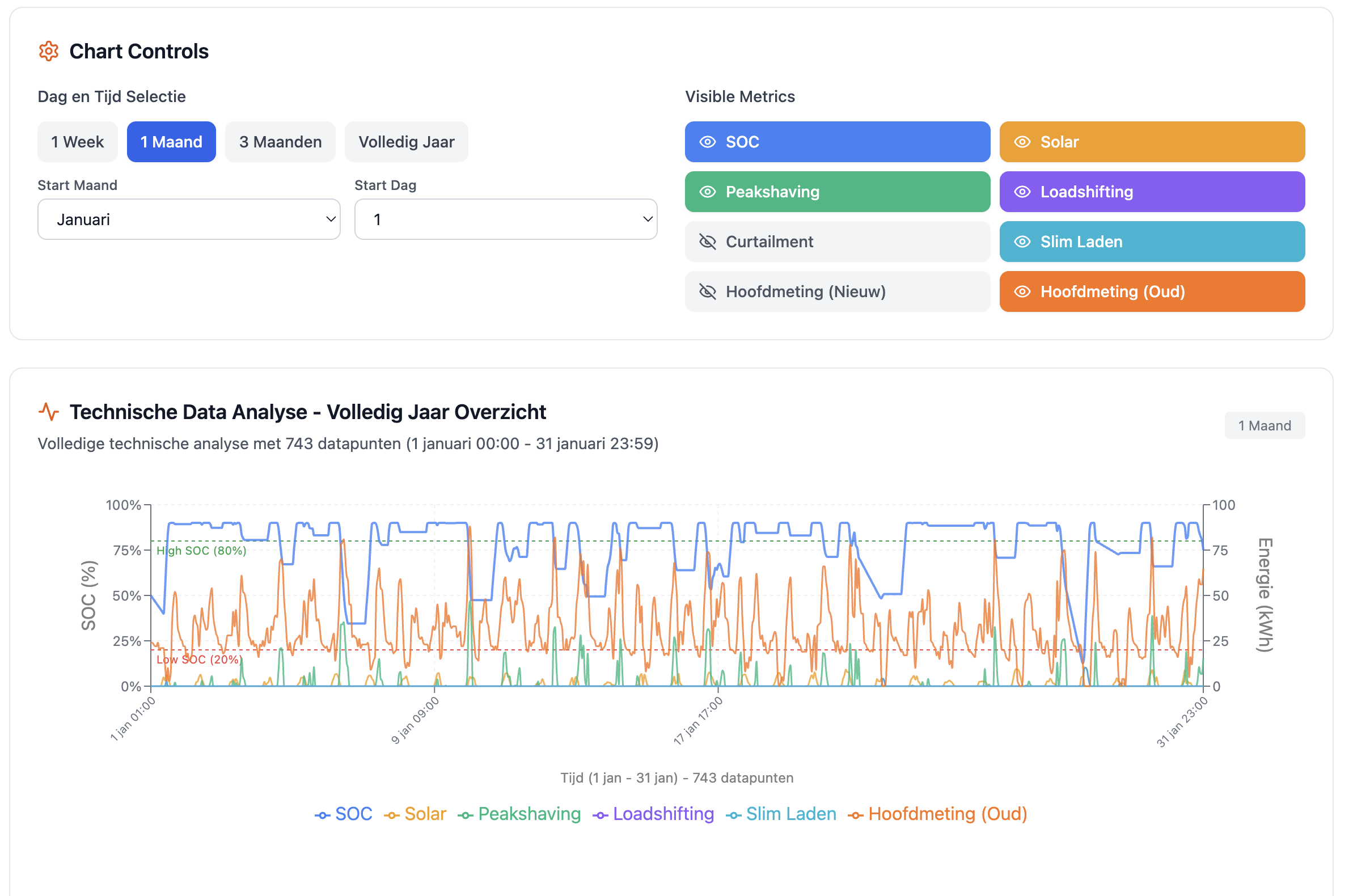1353x896 pixels.
Task: Click the SOC legend color marker
Action: (322, 815)
